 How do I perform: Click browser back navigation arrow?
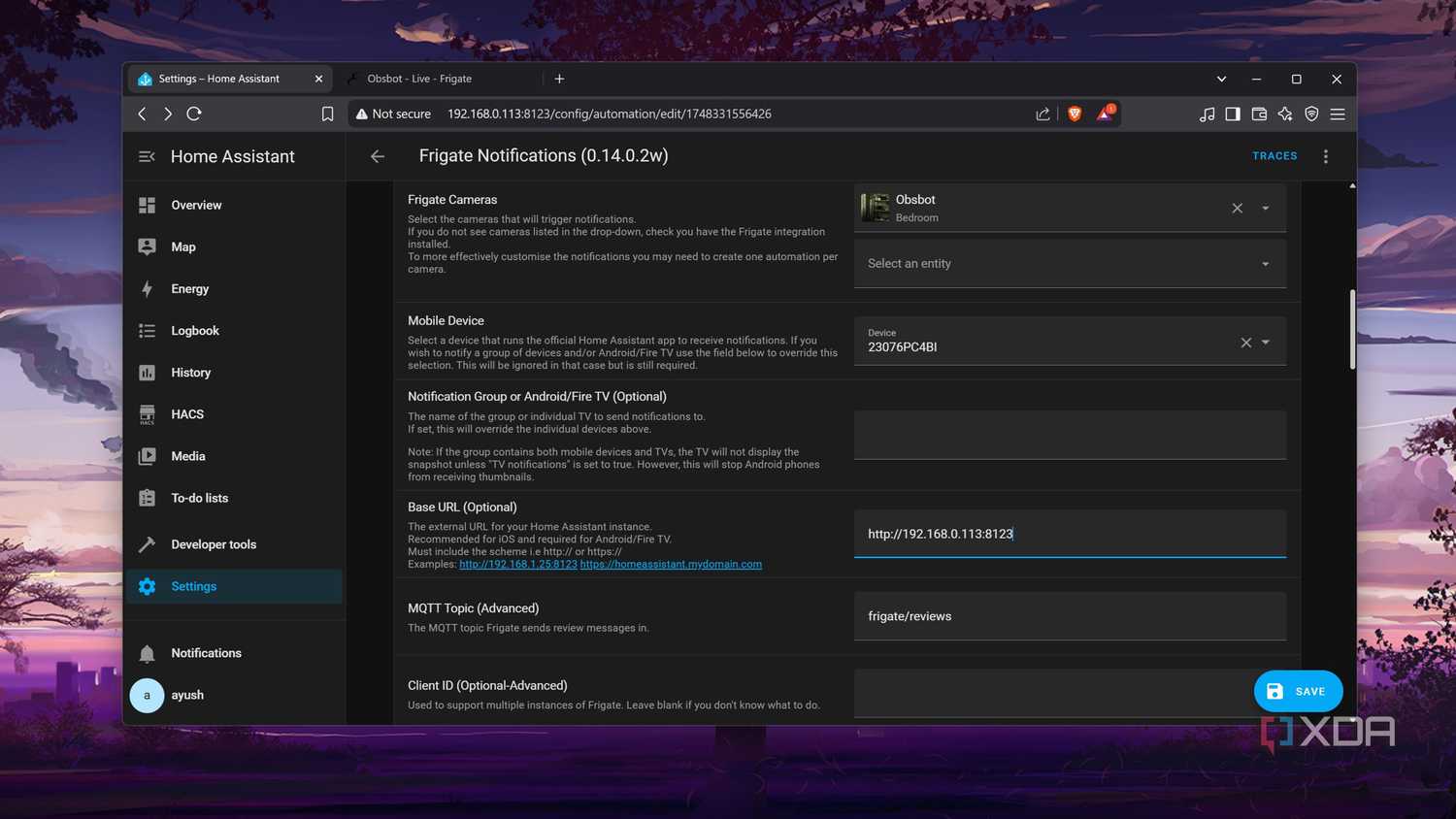[142, 114]
